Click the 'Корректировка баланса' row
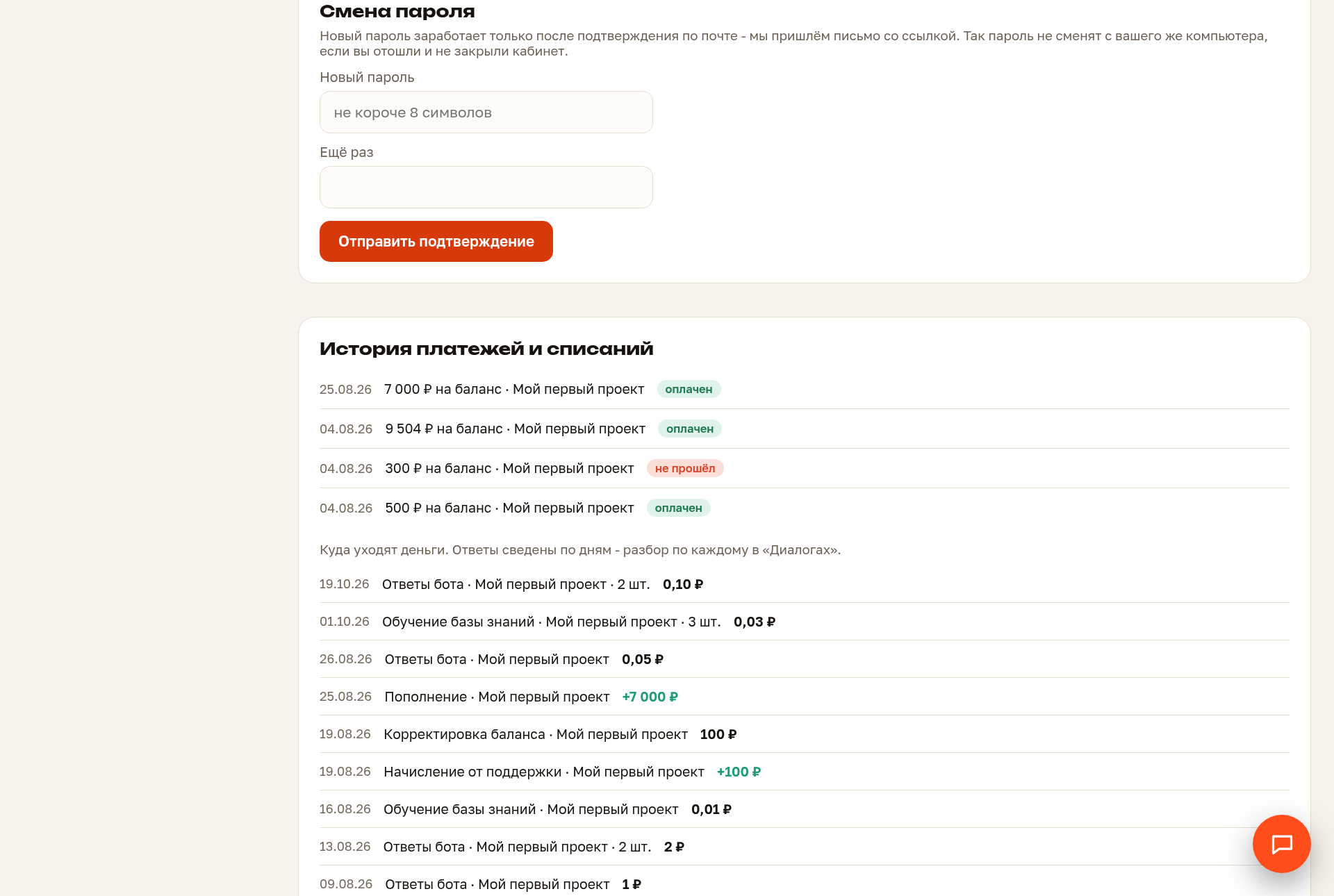 coord(805,735)
